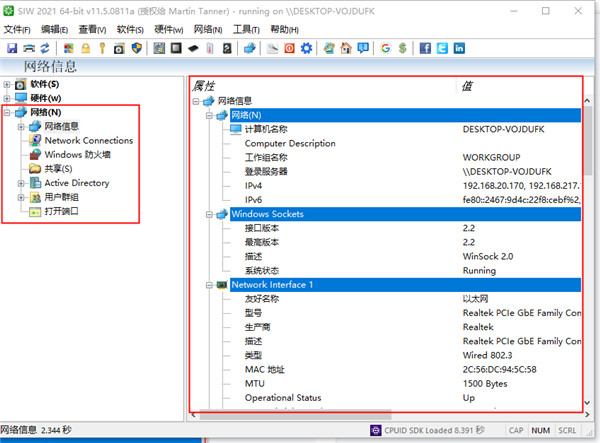Image resolution: width=600 pixels, height=443 pixels.
Task: Click the vertical scrollbar of details pane
Action: click(x=587, y=250)
